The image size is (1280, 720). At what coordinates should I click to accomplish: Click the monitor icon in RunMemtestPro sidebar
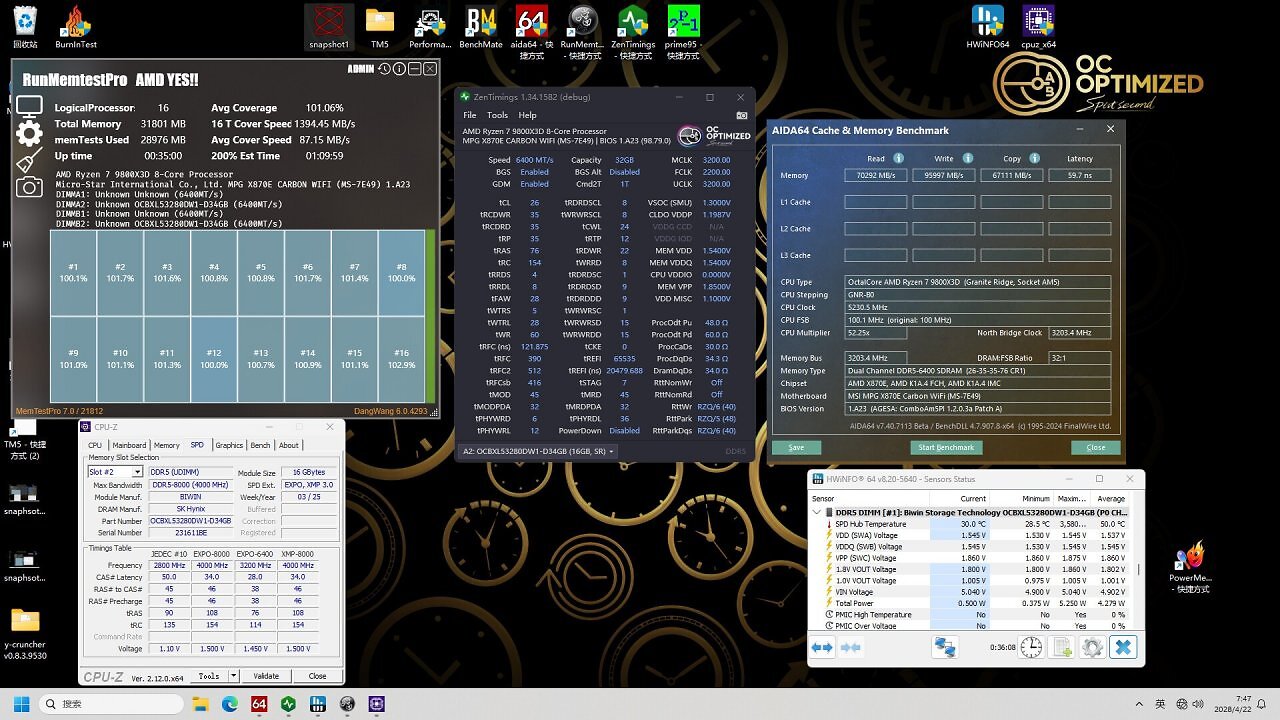(x=29, y=107)
